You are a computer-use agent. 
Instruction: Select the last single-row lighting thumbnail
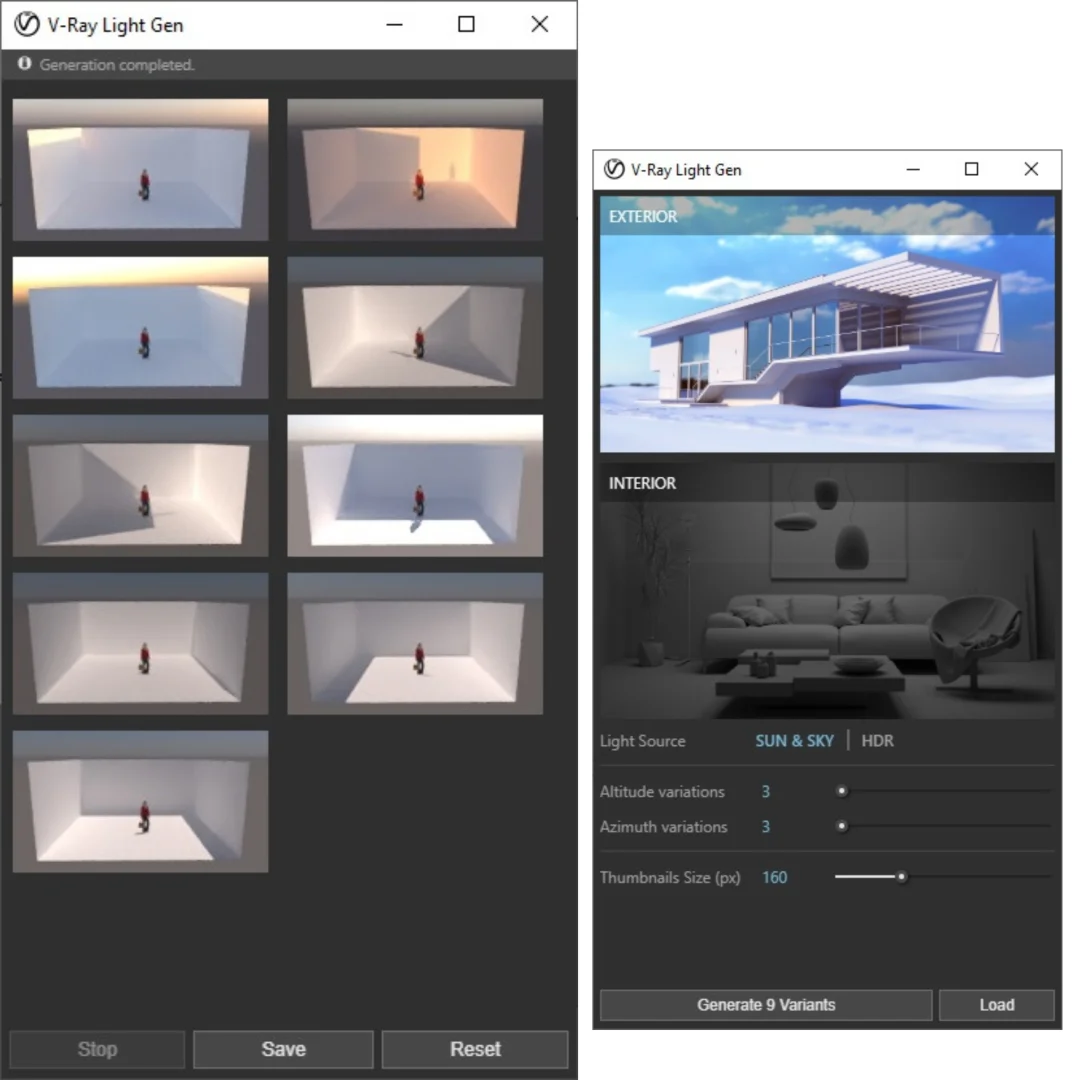(140, 801)
